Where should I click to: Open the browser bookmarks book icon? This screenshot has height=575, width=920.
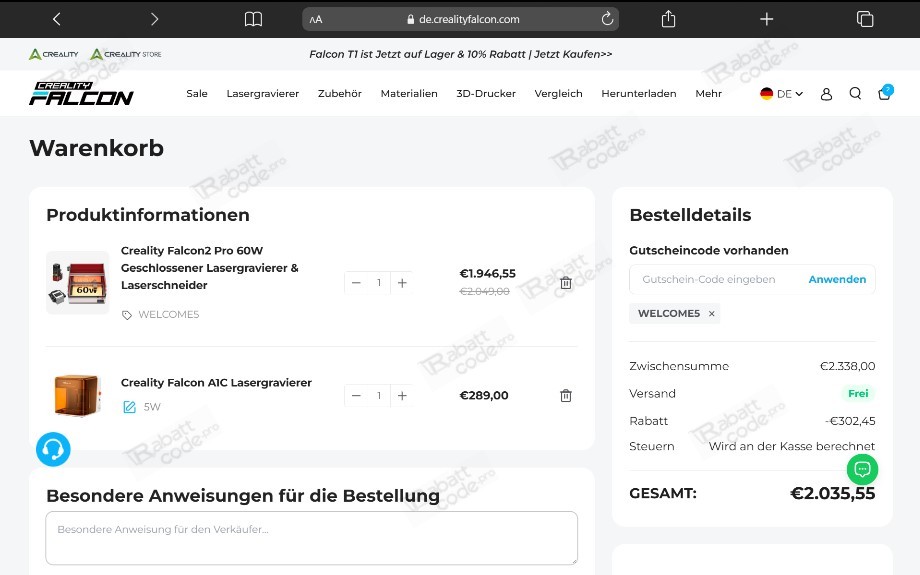253,19
